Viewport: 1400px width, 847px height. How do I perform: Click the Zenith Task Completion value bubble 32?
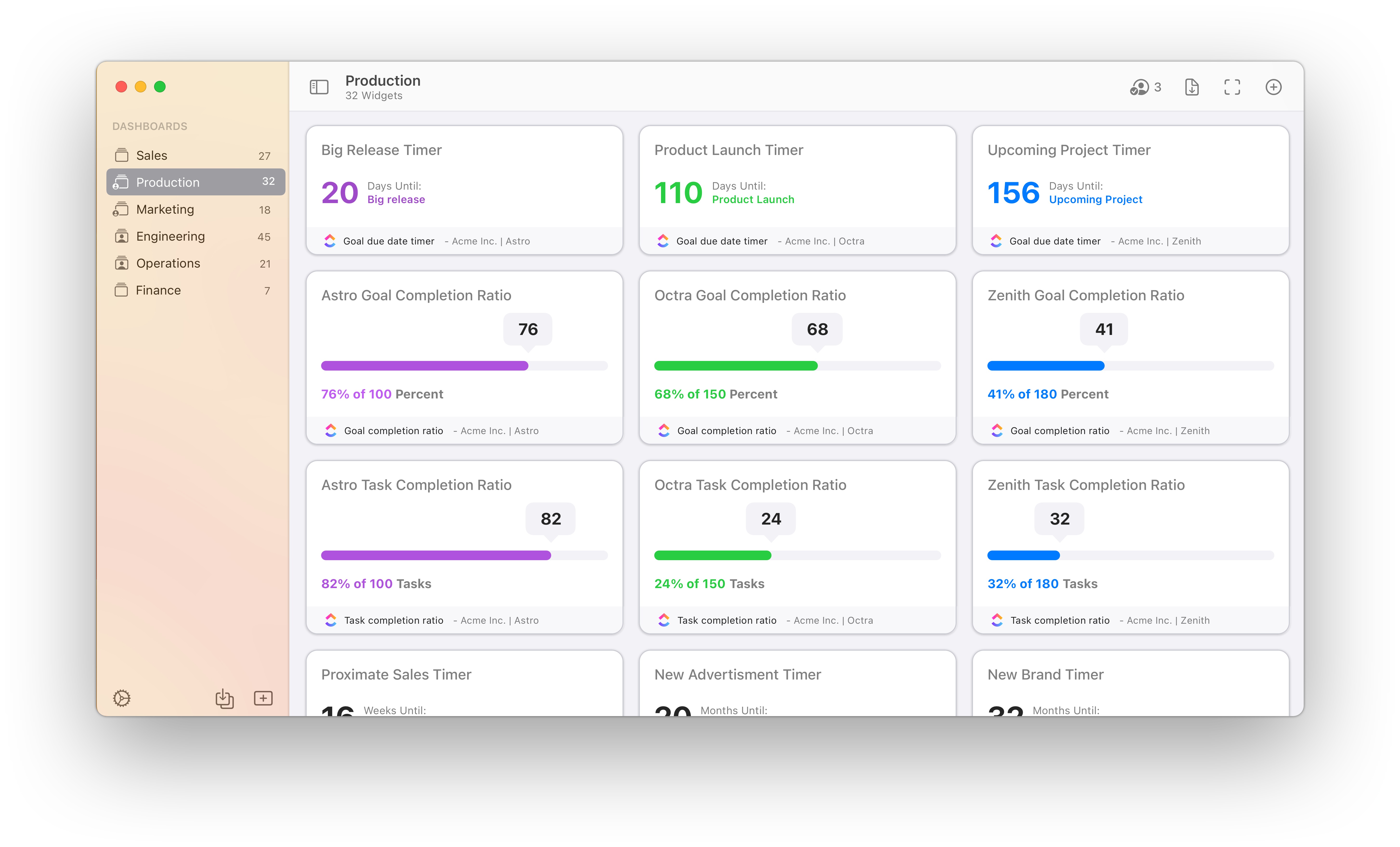1059,519
